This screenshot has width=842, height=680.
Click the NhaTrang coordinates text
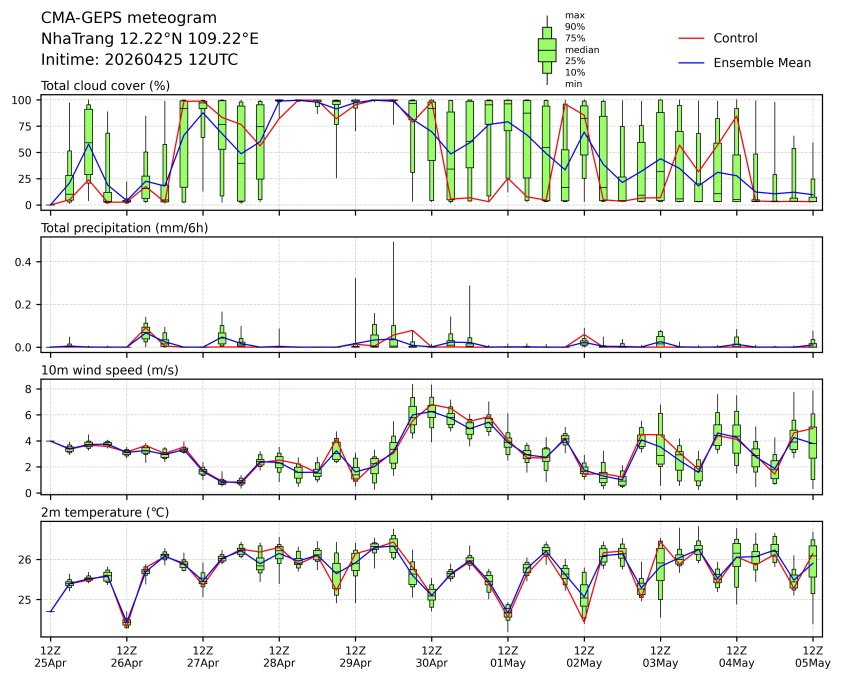click(150, 38)
